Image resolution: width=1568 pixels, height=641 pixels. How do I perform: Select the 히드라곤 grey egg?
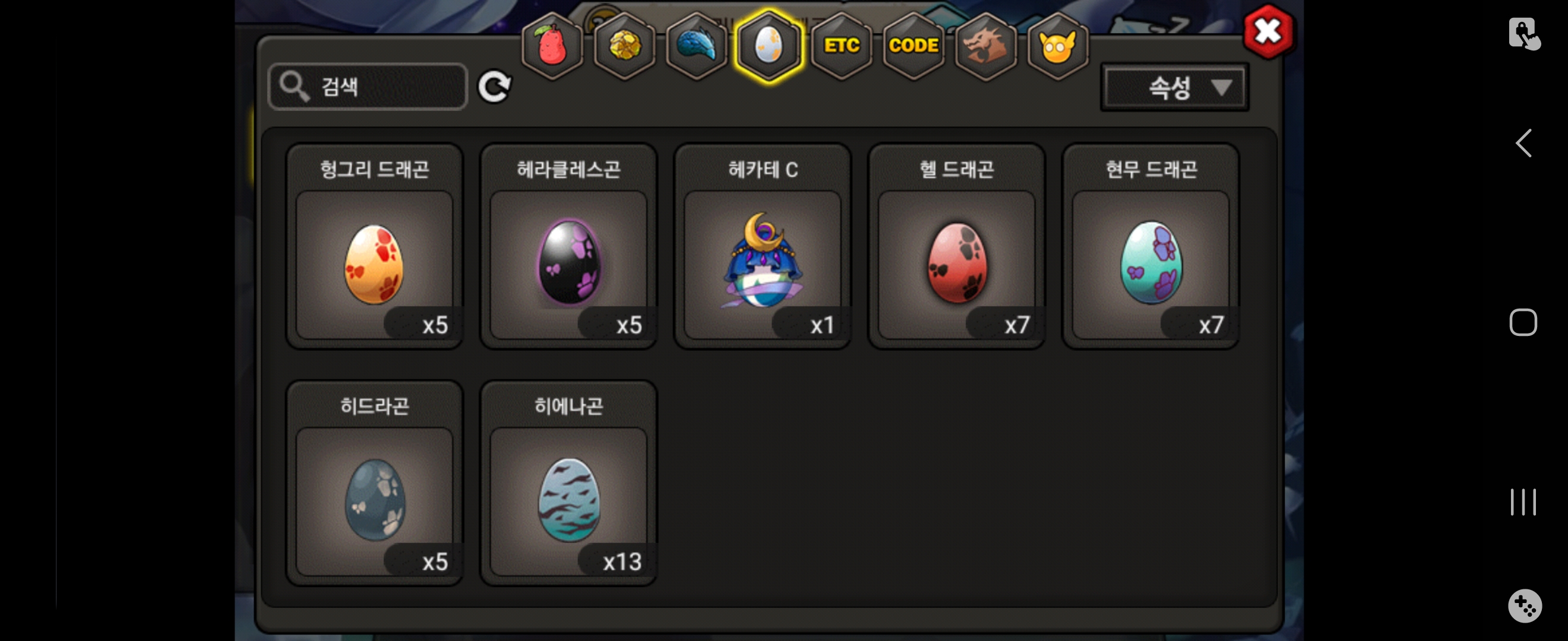pyautogui.click(x=374, y=483)
